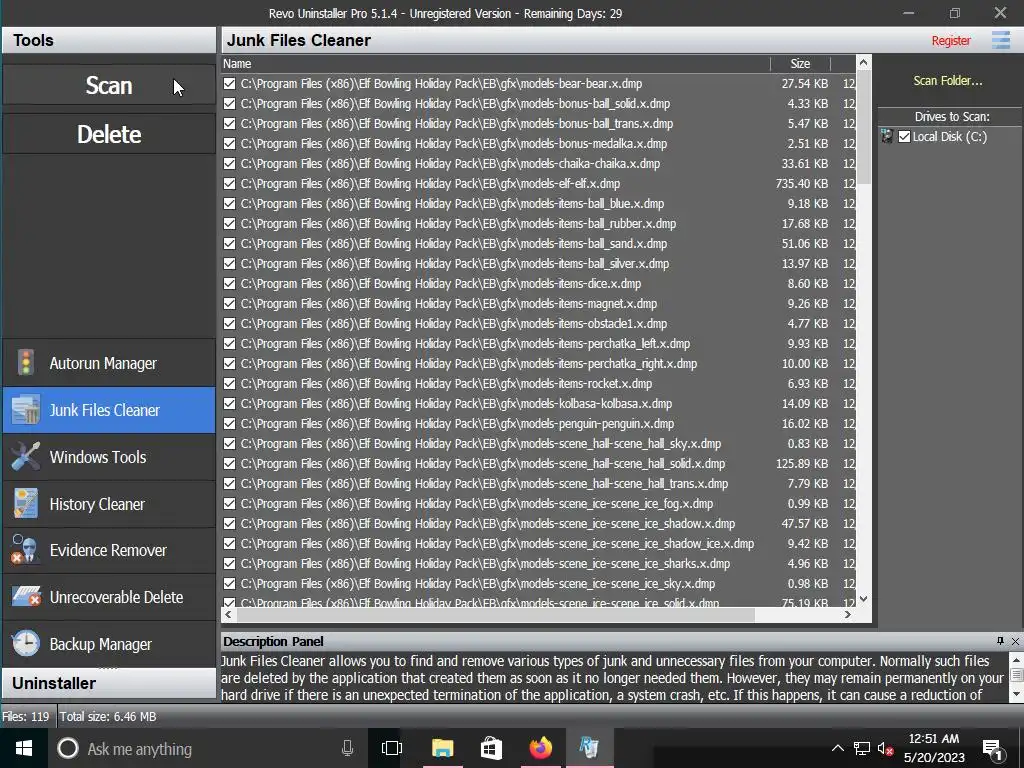Close the Description Panel
The height and width of the screenshot is (768, 1024).
pyautogui.click(x=1016, y=641)
